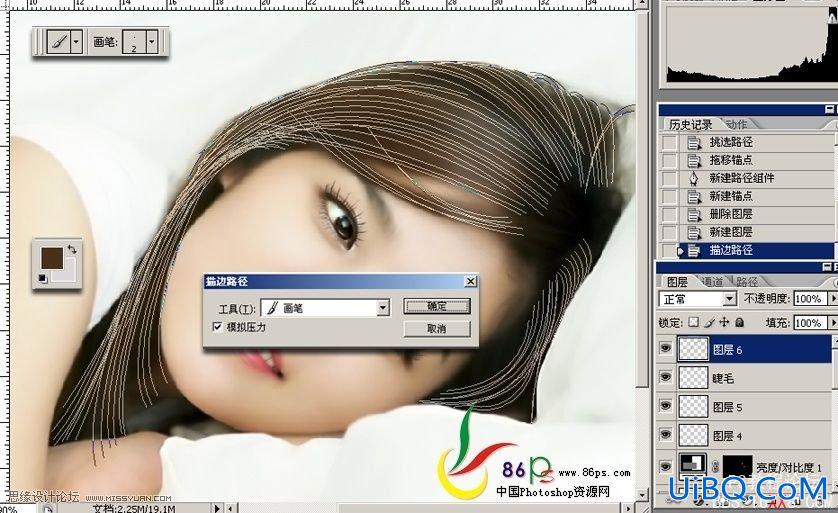Cancel the dialog with 取消 button
Viewport: 838px width, 513px height.
[437, 329]
